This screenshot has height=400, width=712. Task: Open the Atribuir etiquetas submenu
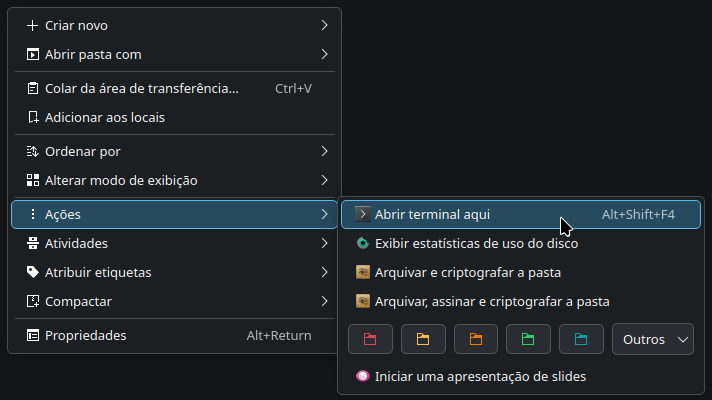[x=324, y=272]
